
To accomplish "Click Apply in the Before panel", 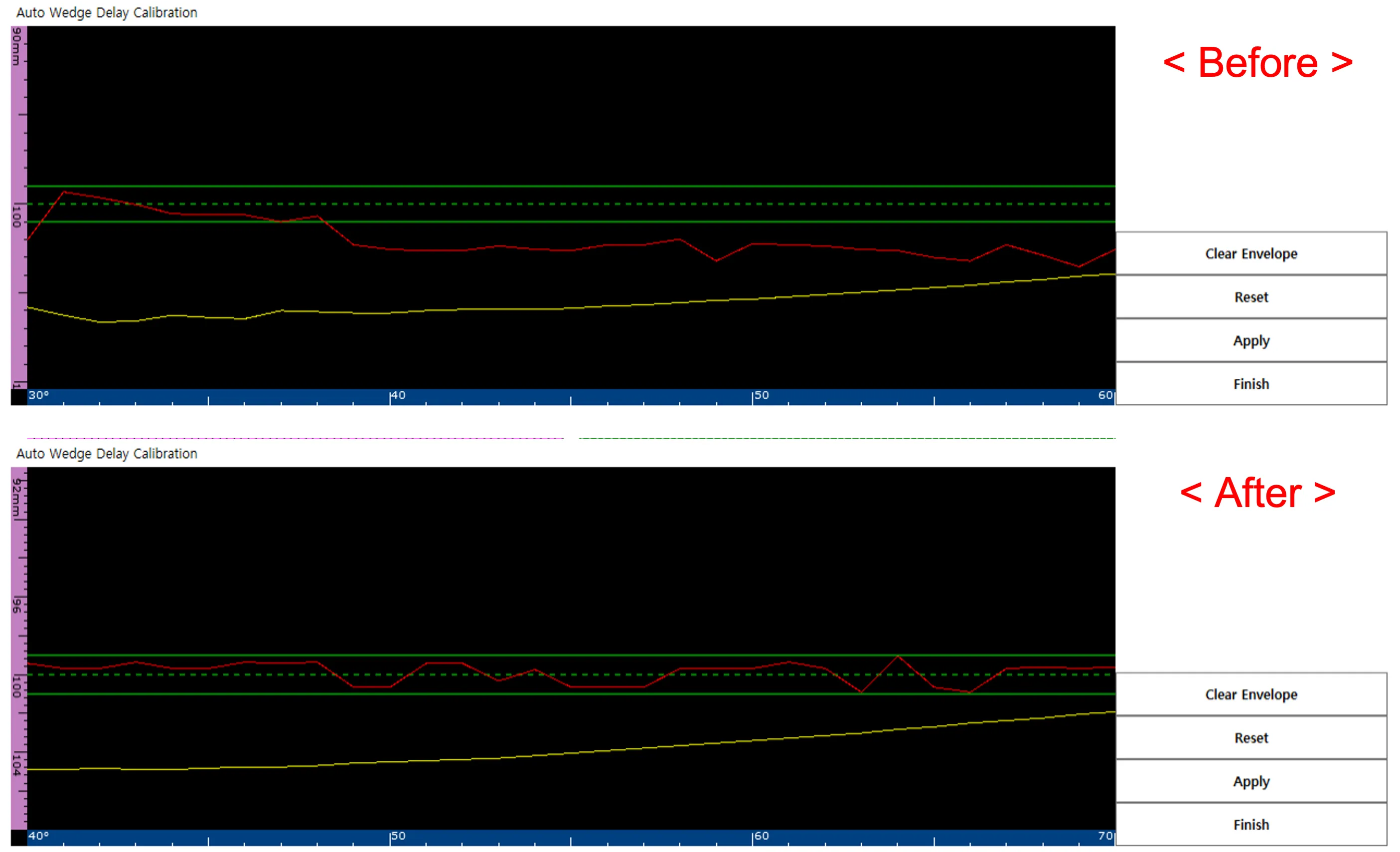I will click(1250, 341).
